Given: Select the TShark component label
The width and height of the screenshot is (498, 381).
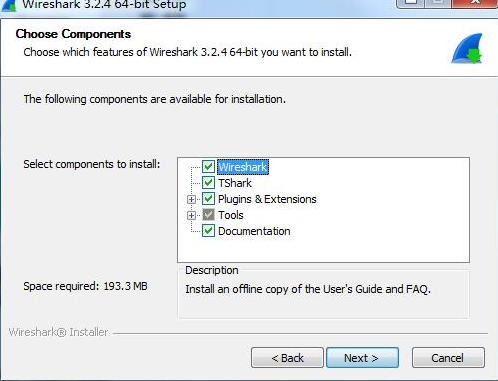Looking at the screenshot, I should (235, 183).
